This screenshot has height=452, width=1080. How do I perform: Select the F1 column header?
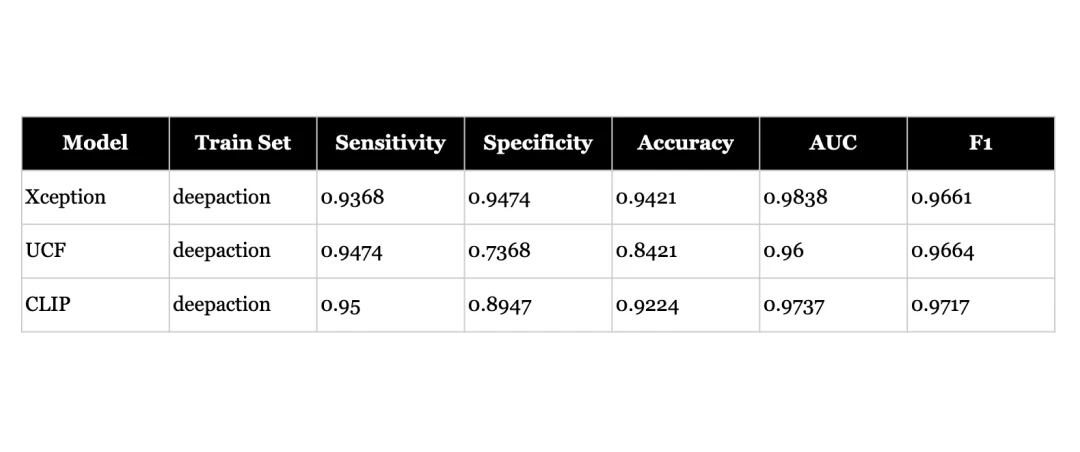980,143
